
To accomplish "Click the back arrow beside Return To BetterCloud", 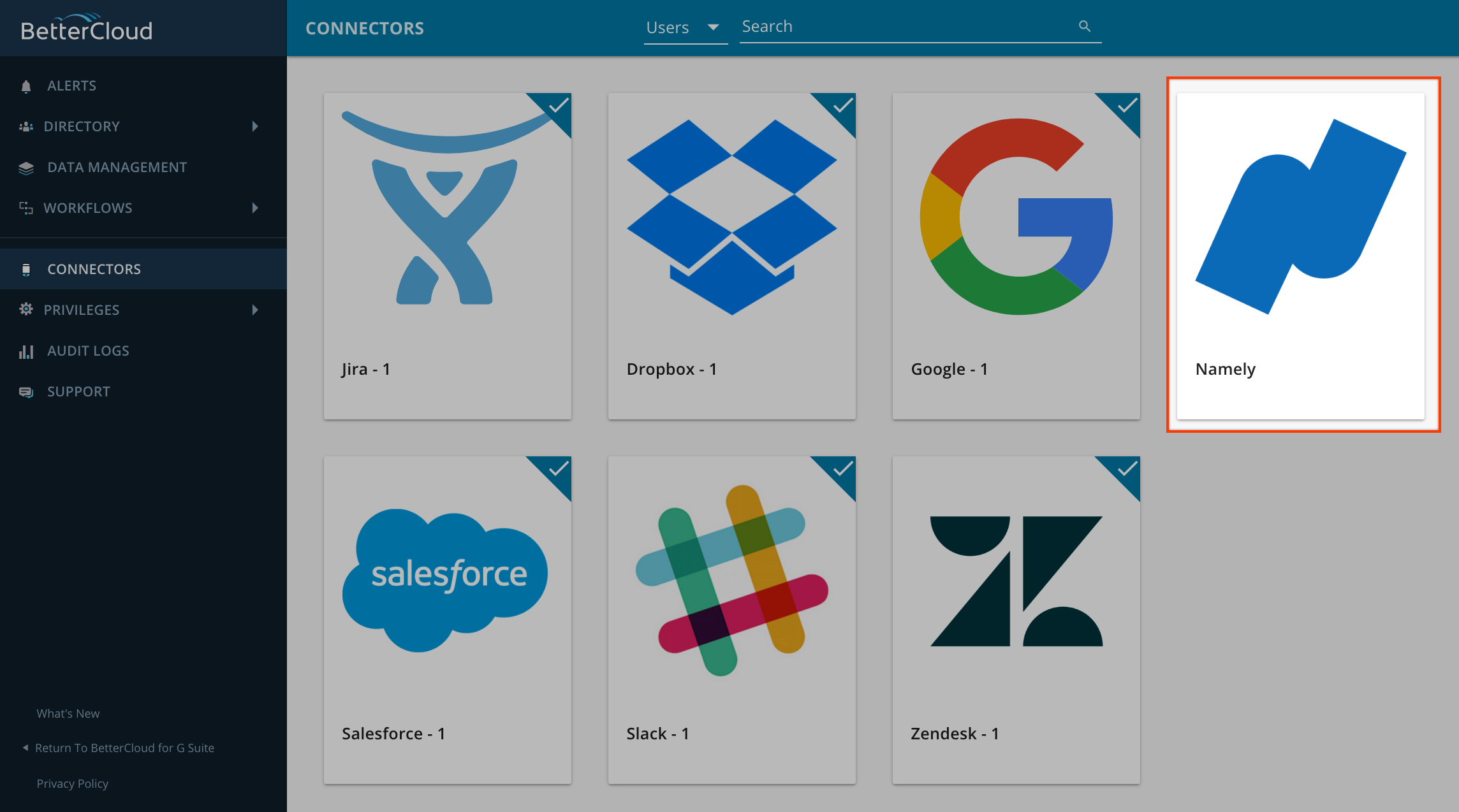I will pos(26,748).
